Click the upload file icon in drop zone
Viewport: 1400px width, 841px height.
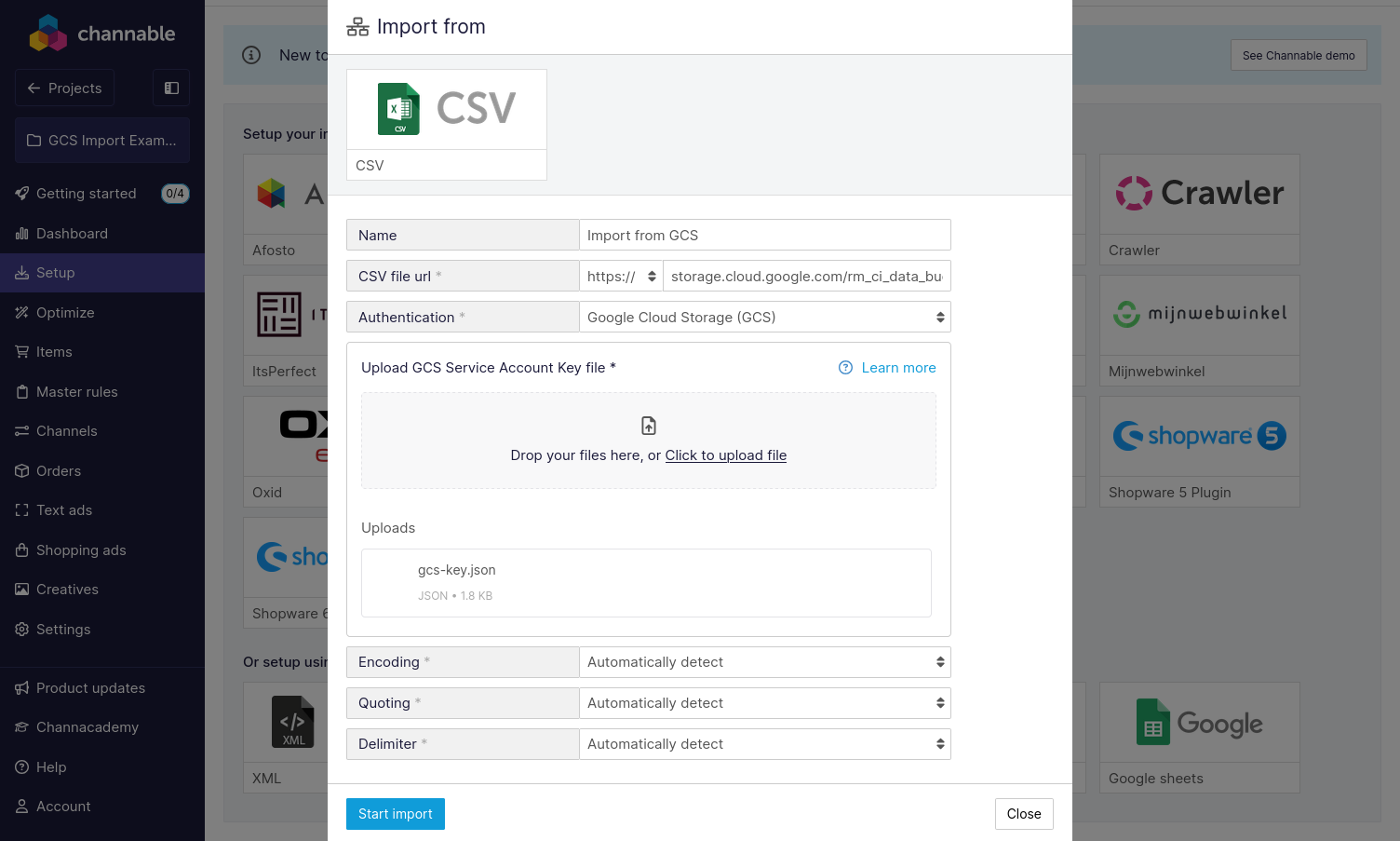pyautogui.click(x=649, y=426)
